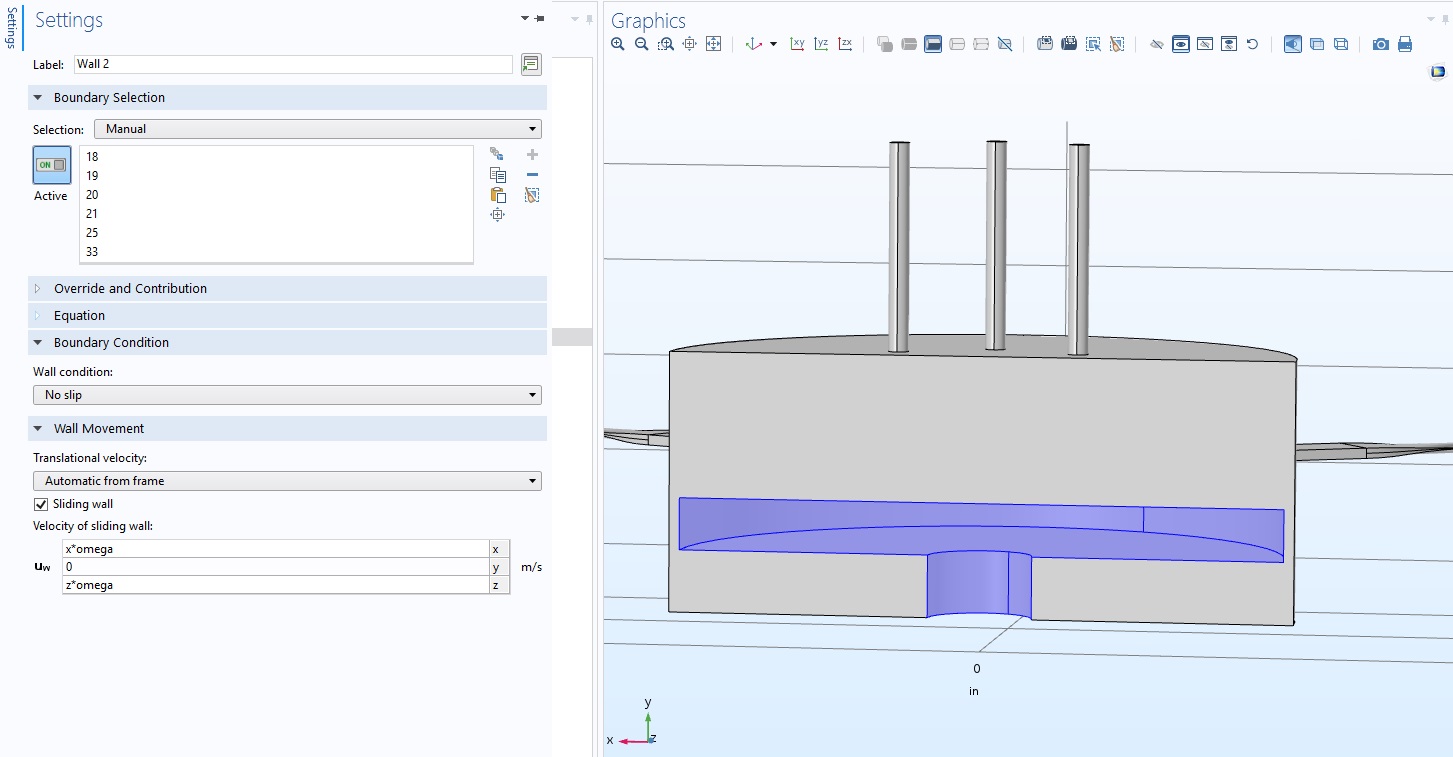Click the Reset Hiding undo arrow icon
1453x757 pixels.
click(x=1252, y=44)
